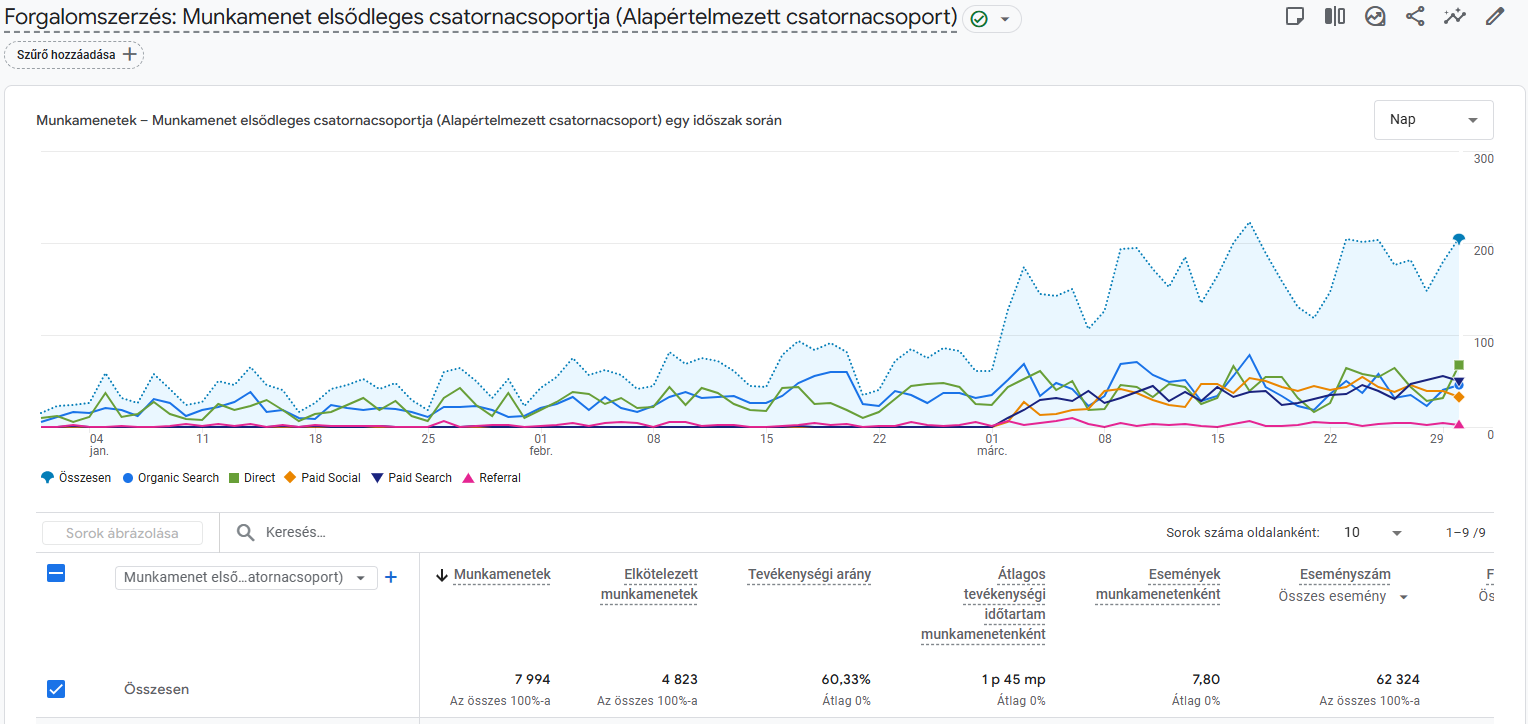
Task: Click the plus icon in 'Szűrő hozzáadása' chip
Action: click(x=129, y=54)
